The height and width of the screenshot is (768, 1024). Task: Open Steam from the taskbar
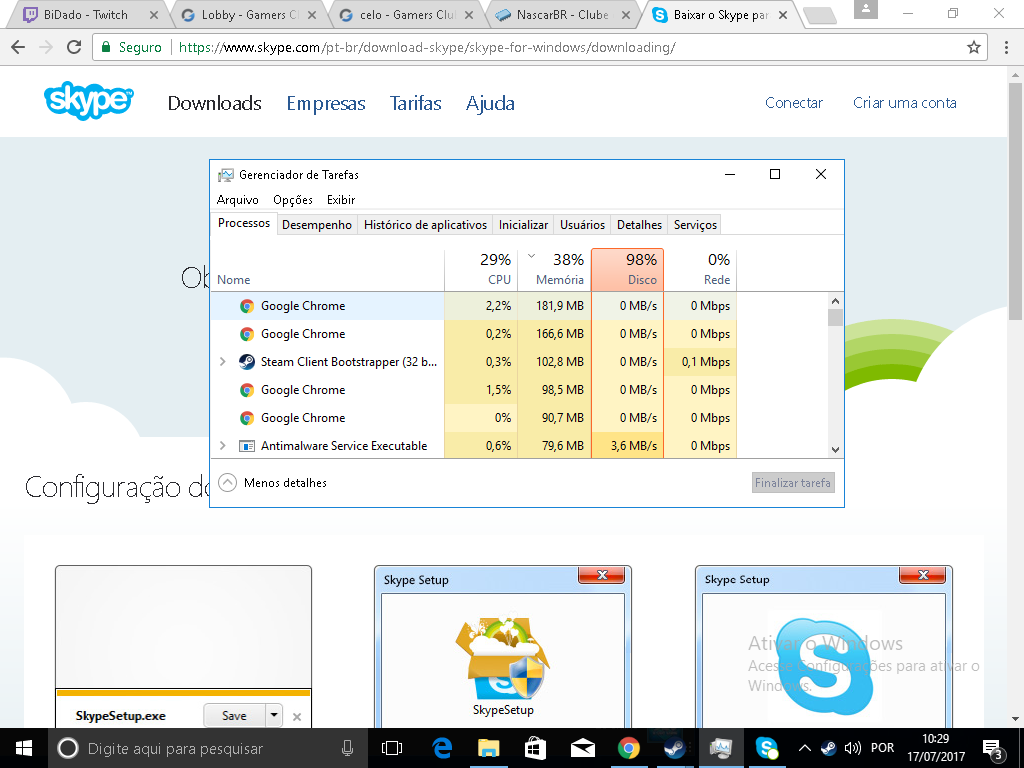click(675, 748)
